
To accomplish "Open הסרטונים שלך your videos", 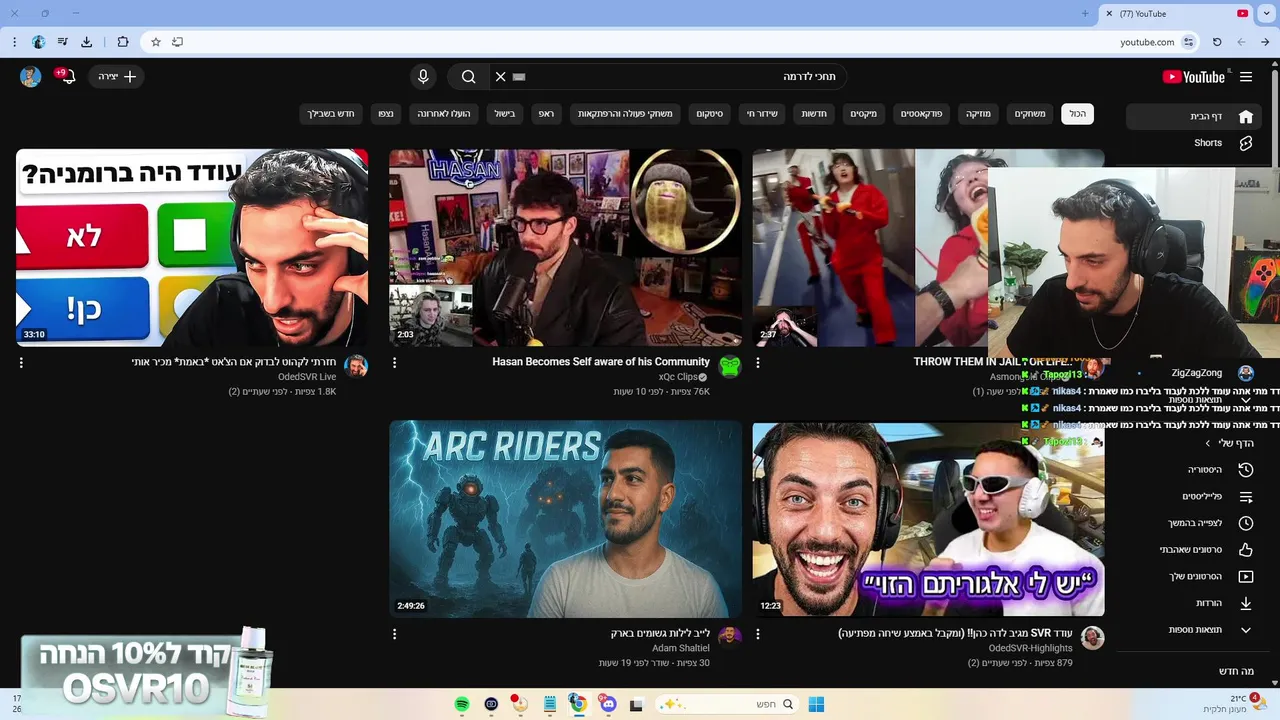I will [x=1192, y=577].
